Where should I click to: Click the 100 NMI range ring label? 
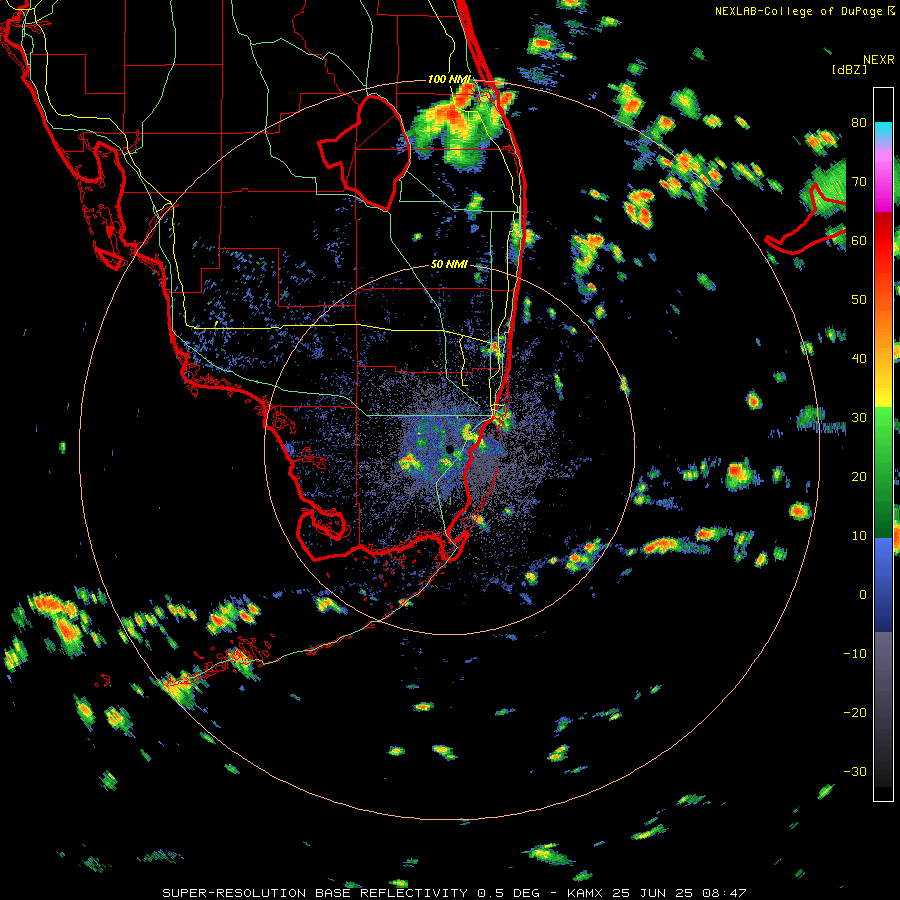(x=449, y=79)
